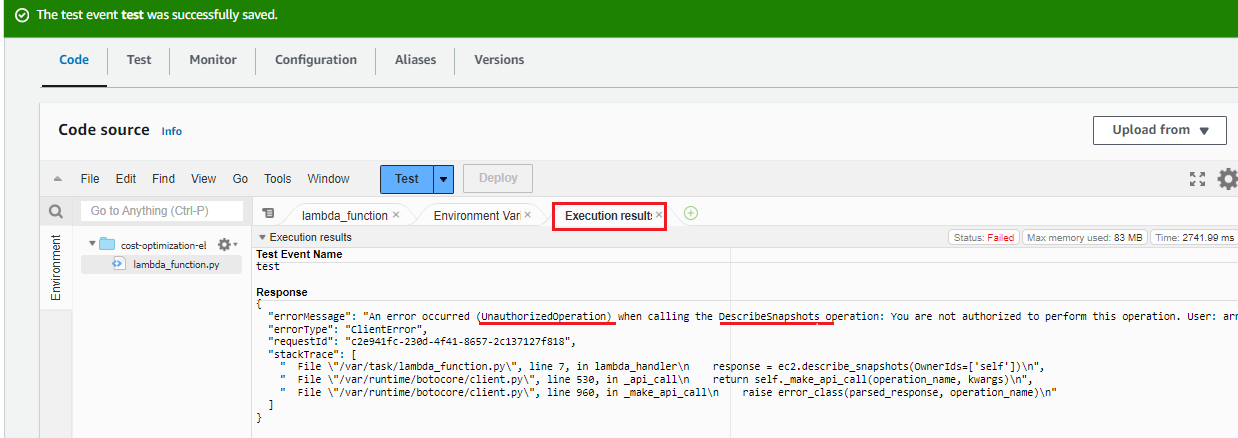Switch to the Monitor tab
The image size is (1238, 438).
coord(212,60)
